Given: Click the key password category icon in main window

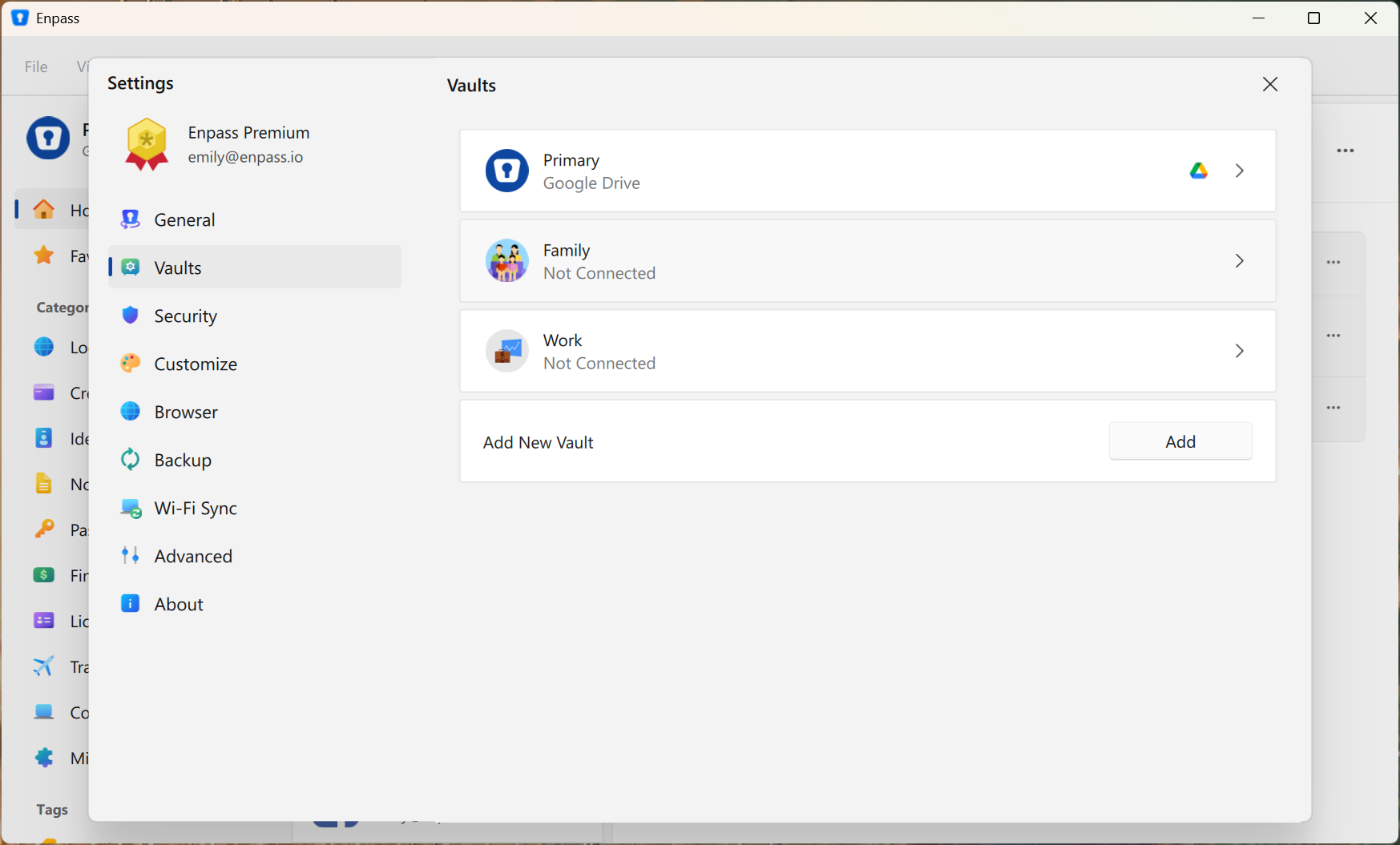Looking at the screenshot, I should pos(44,529).
